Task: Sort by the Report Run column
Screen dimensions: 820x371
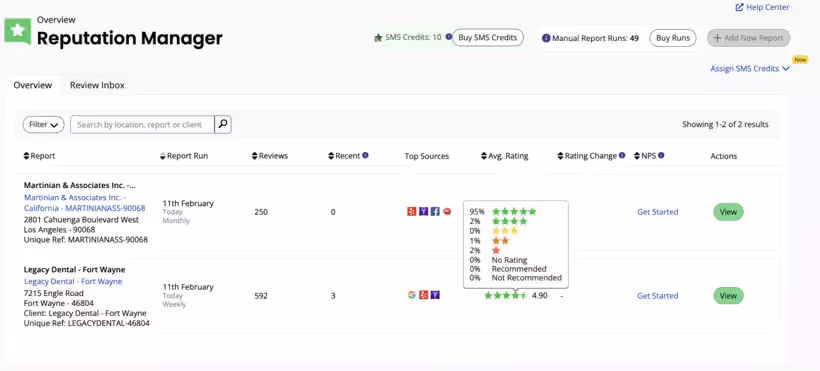Action: 184,156
